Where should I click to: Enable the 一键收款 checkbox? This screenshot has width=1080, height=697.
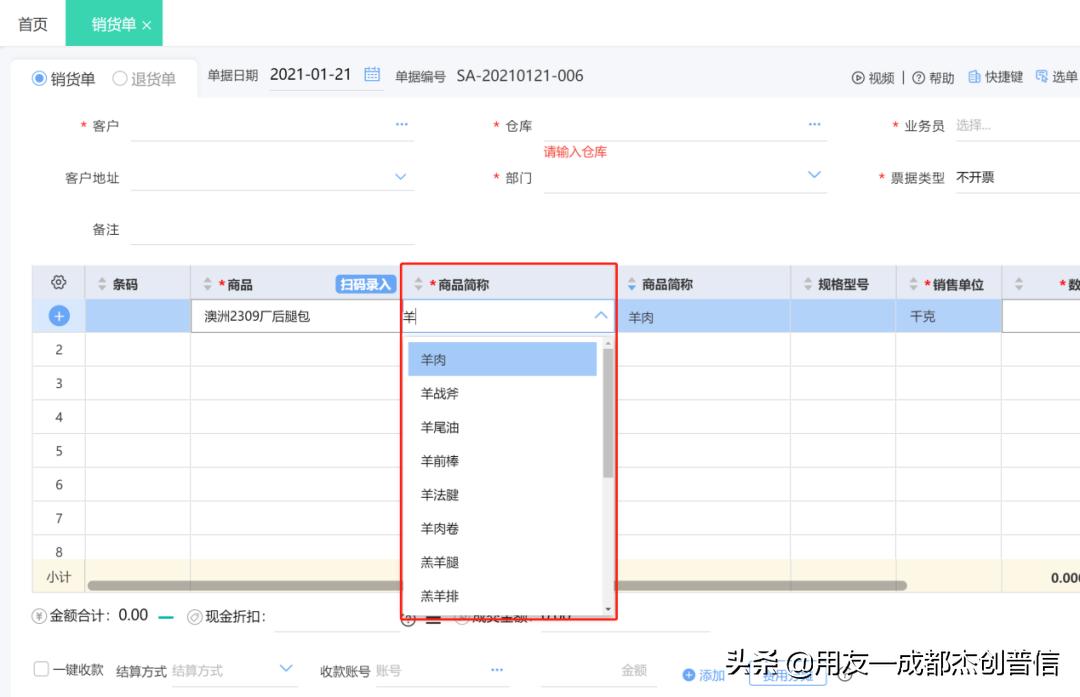click(x=39, y=670)
